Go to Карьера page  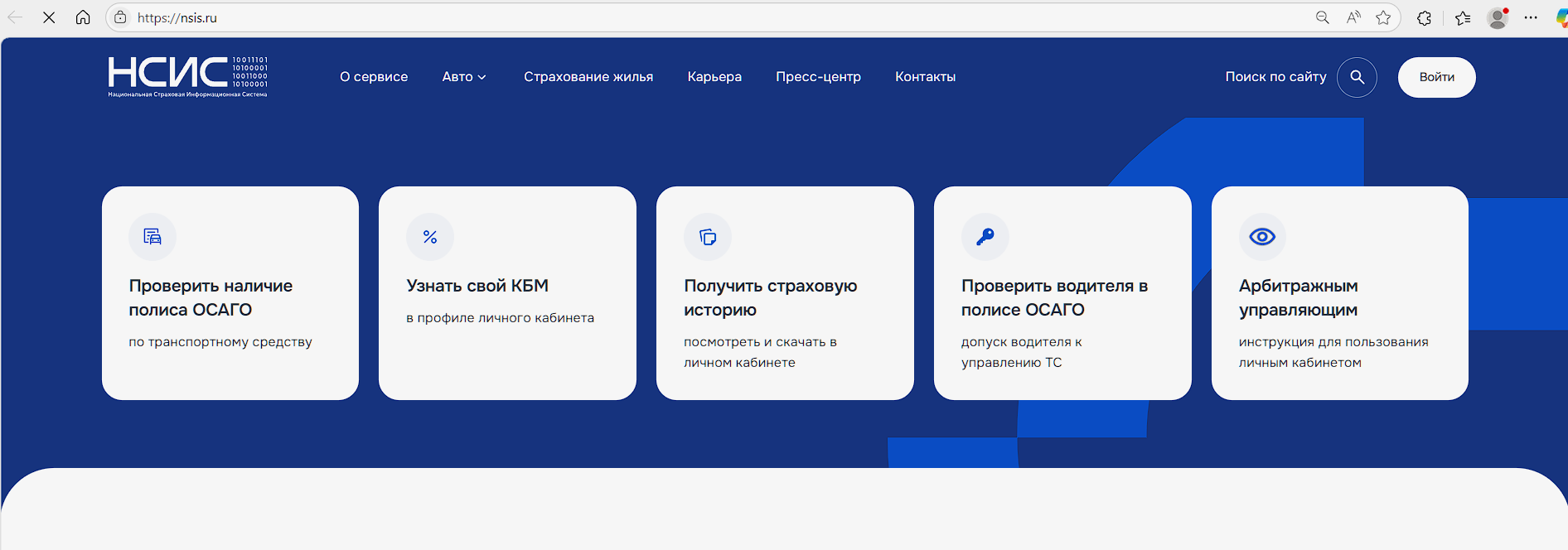(x=714, y=77)
